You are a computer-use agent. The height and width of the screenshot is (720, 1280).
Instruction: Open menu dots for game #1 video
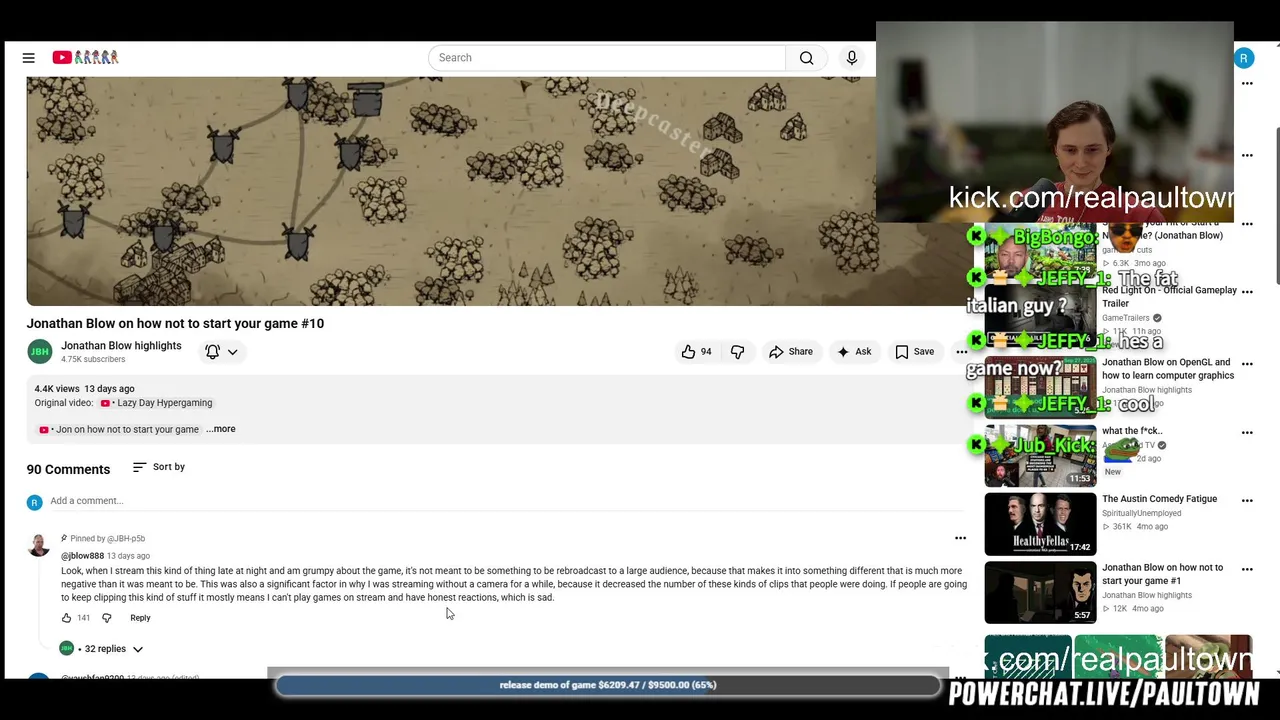(1247, 570)
